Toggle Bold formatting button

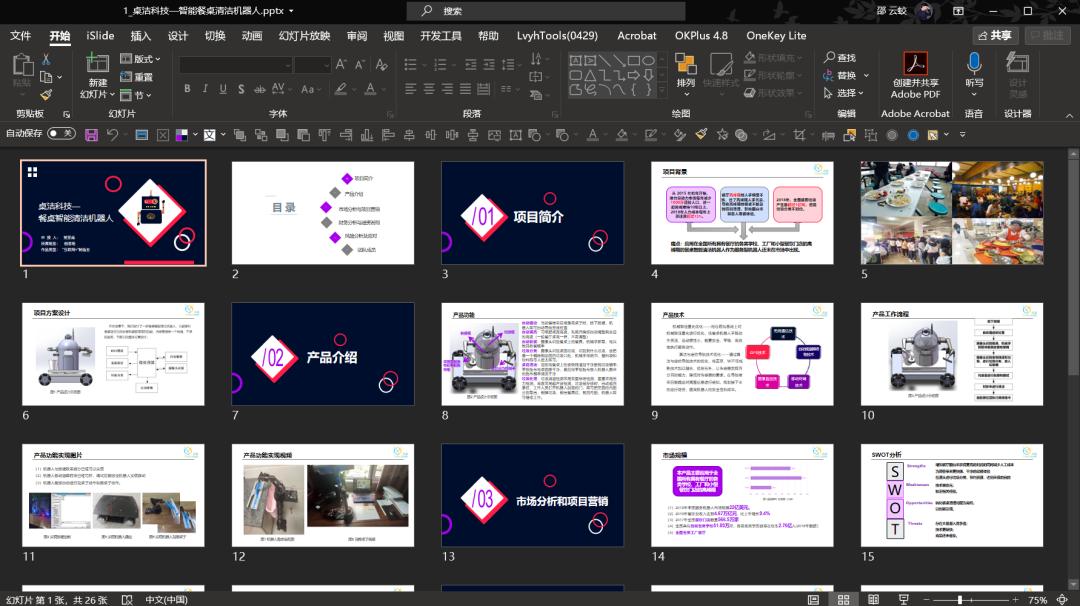point(187,89)
